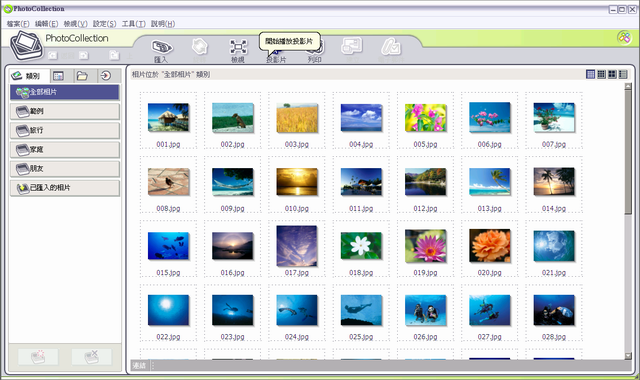
Task: Select thumbnail 020.jpg orange flower
Action: (490, 246)
